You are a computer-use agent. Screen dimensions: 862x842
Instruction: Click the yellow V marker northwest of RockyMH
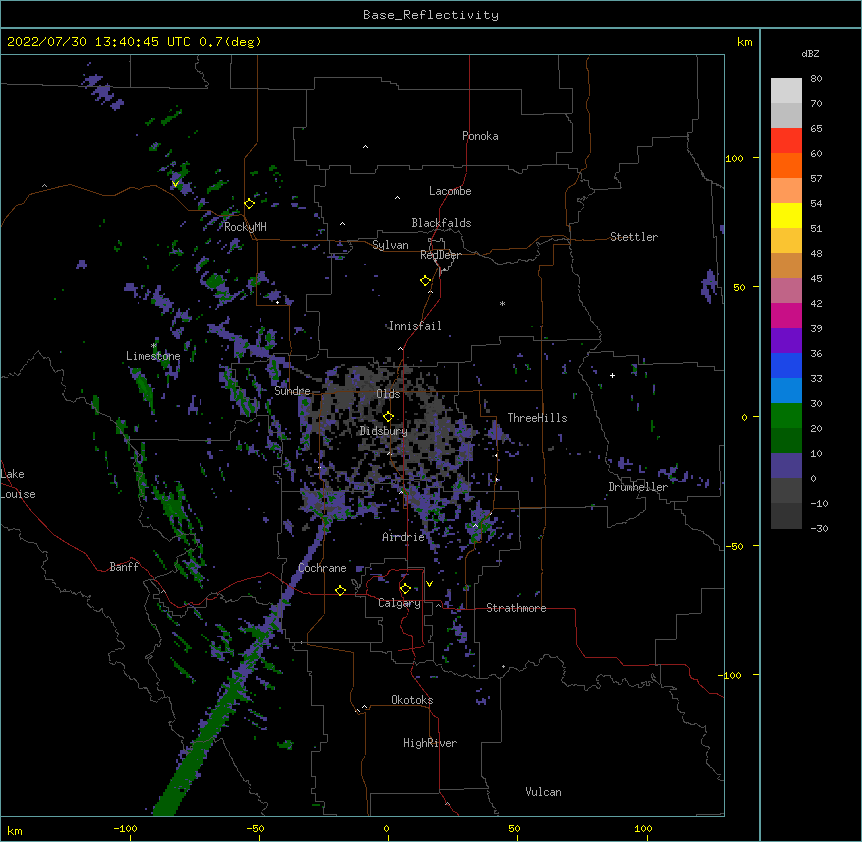click(175, 183)
